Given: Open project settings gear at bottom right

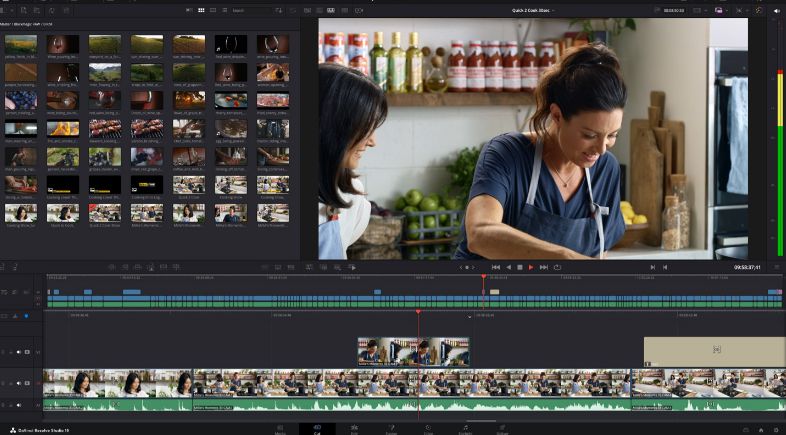Looking at the screenshot, I should tap(774, 428).
